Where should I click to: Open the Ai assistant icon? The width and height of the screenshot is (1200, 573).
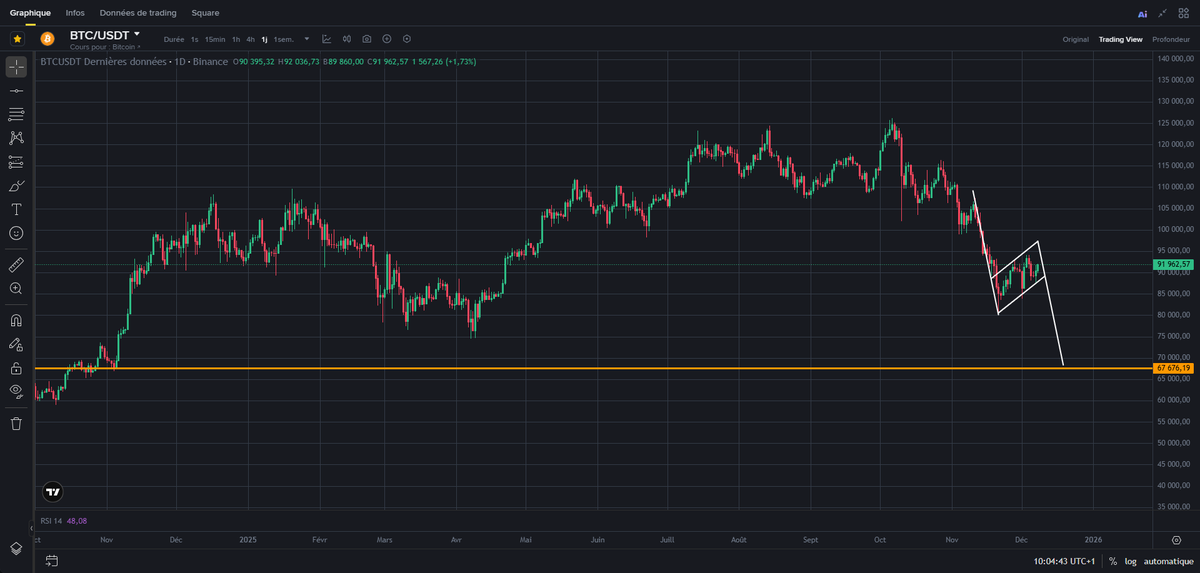1143,14
